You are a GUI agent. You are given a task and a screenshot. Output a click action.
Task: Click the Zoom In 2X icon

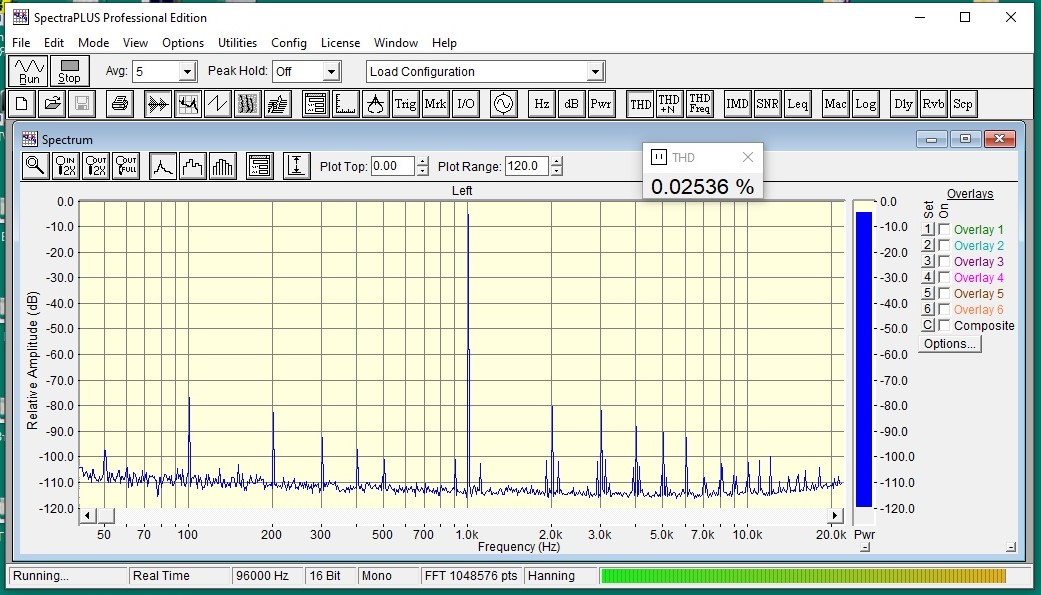[x=66, y=166]
